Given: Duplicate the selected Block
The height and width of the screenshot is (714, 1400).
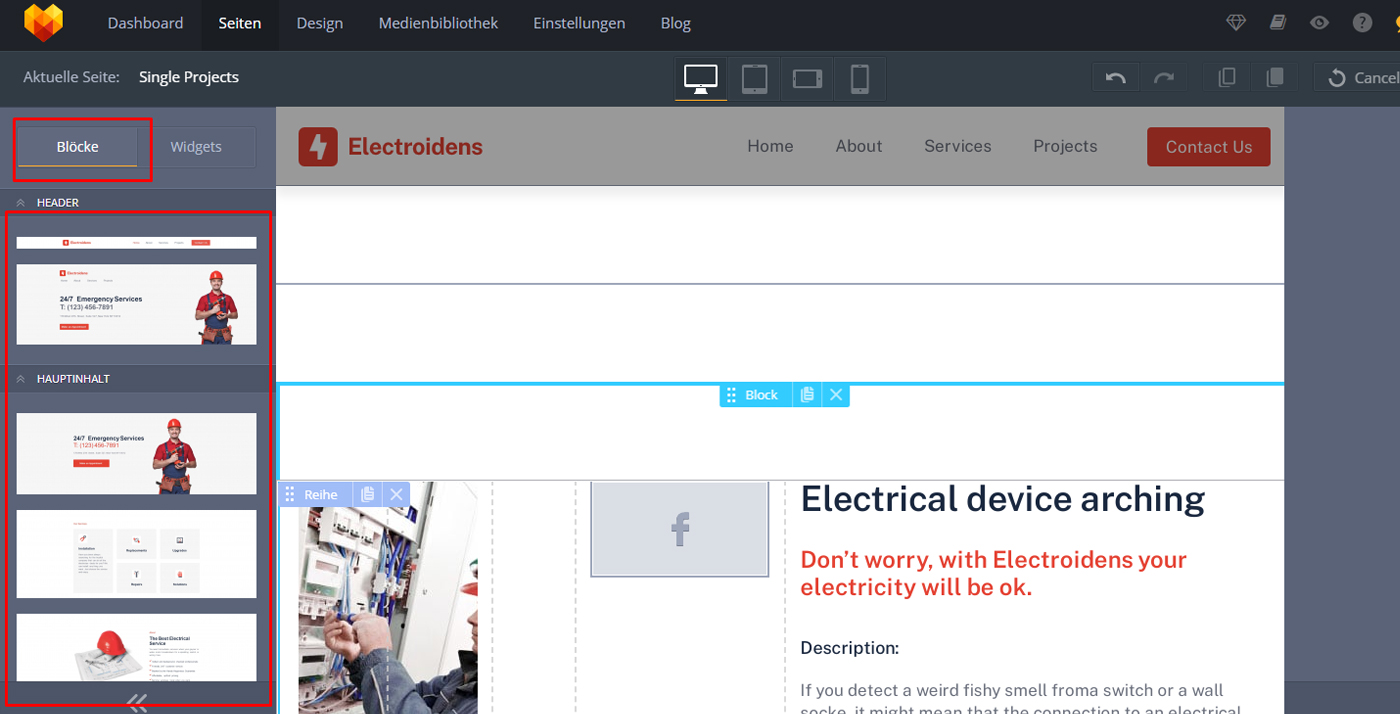Looking at the screenshot, I should [807, 395].
